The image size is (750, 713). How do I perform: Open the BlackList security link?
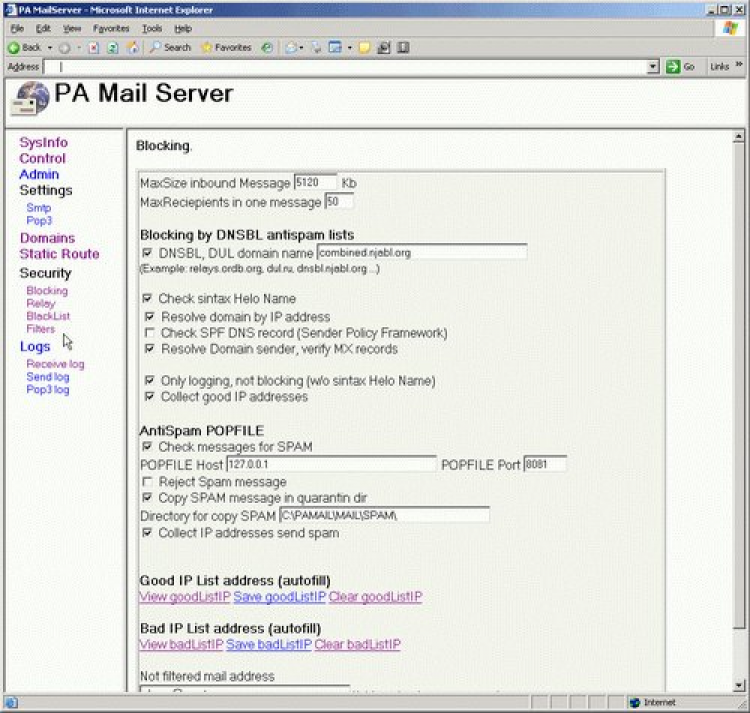[48, 316]
